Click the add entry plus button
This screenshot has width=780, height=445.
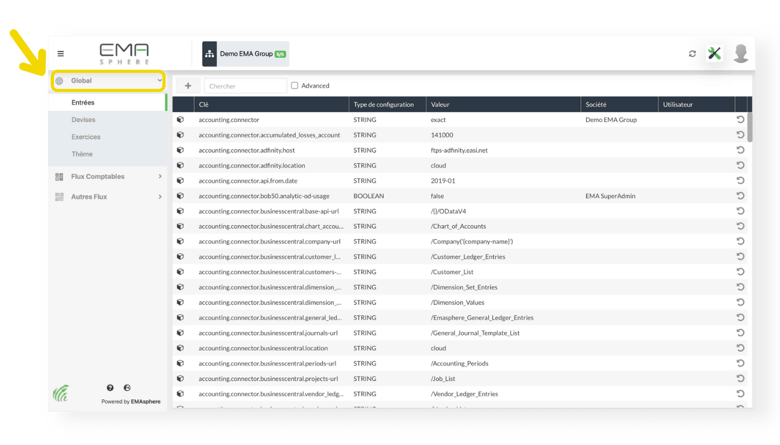pos(188,86)
